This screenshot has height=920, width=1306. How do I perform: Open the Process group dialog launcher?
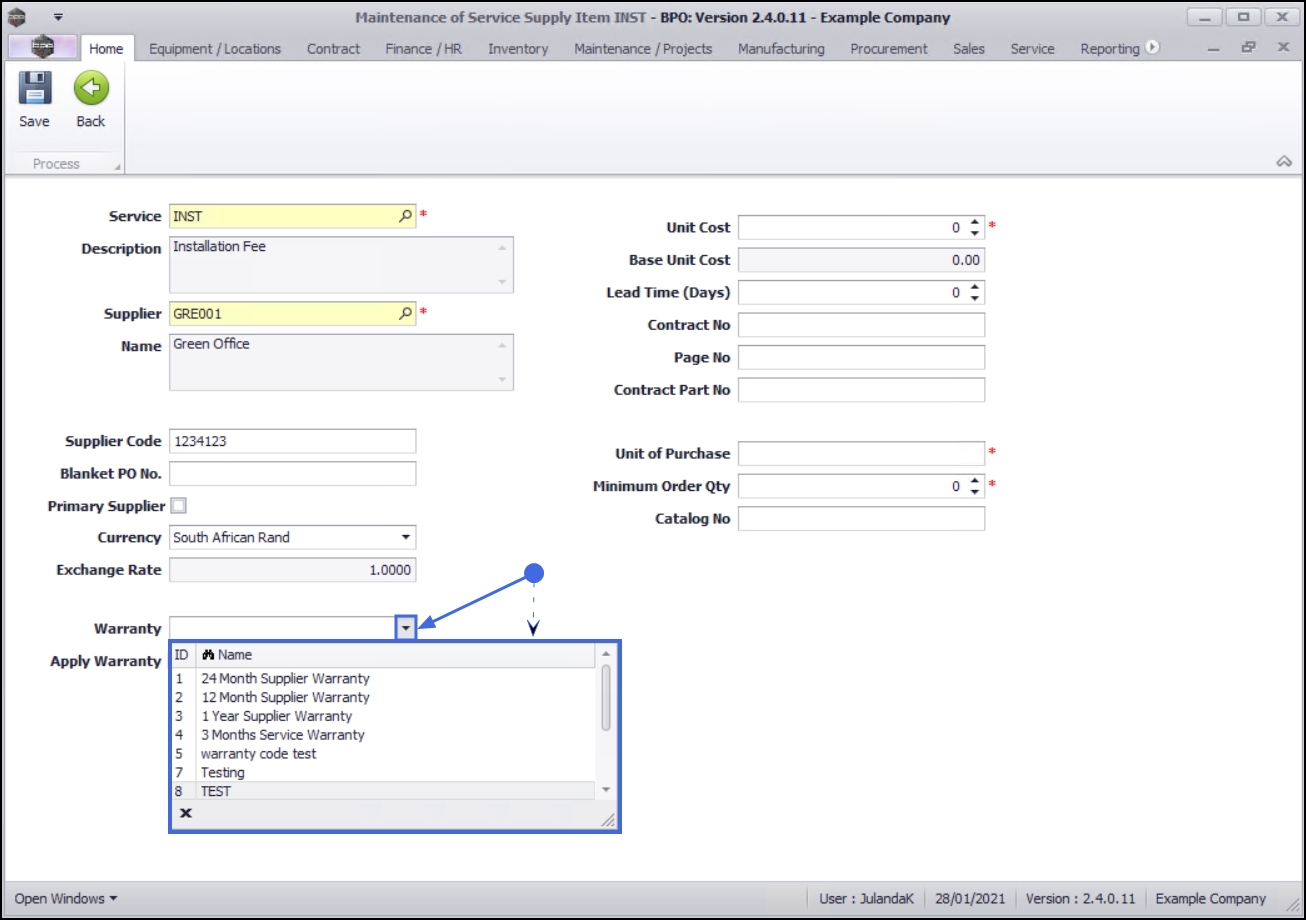click(118, 166)
